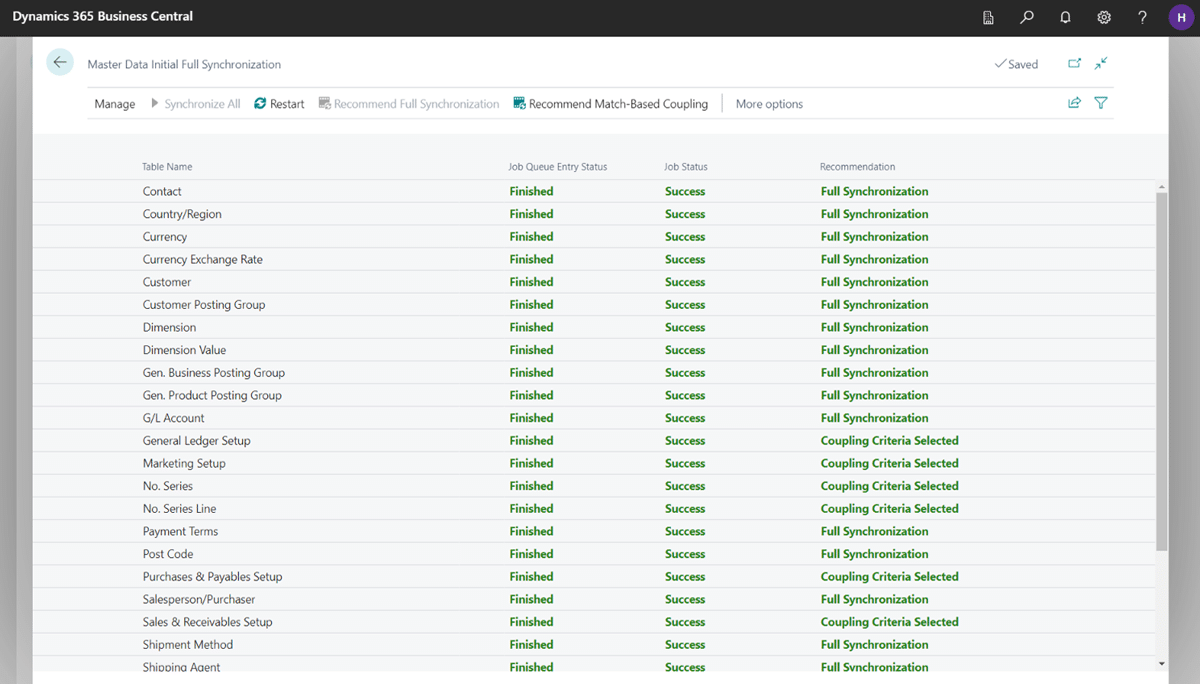Select the Contact table name
The height and width of the screenshot is (684, 1200).
point(162,191)
